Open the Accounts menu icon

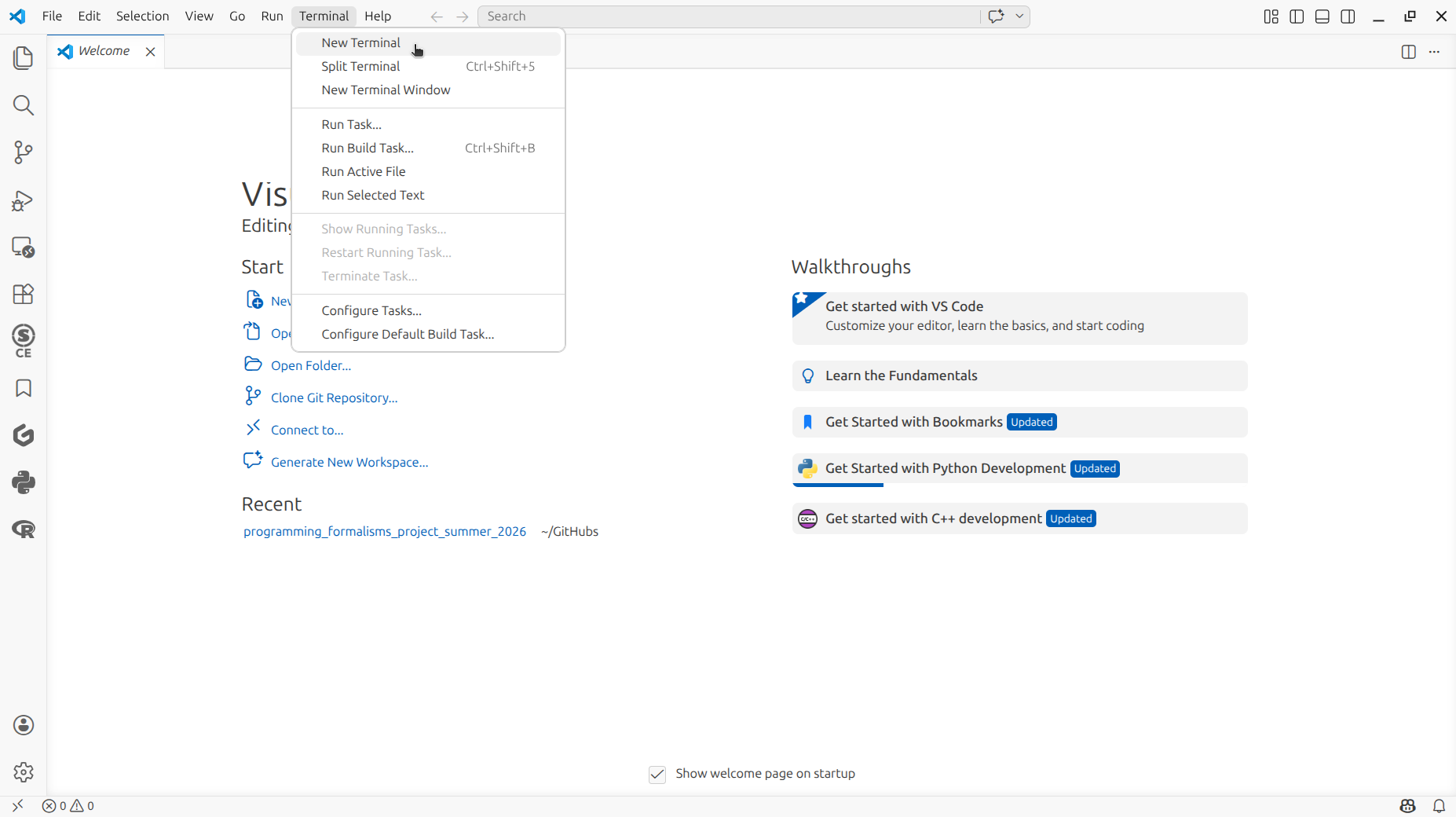click(x=24, y=725)
